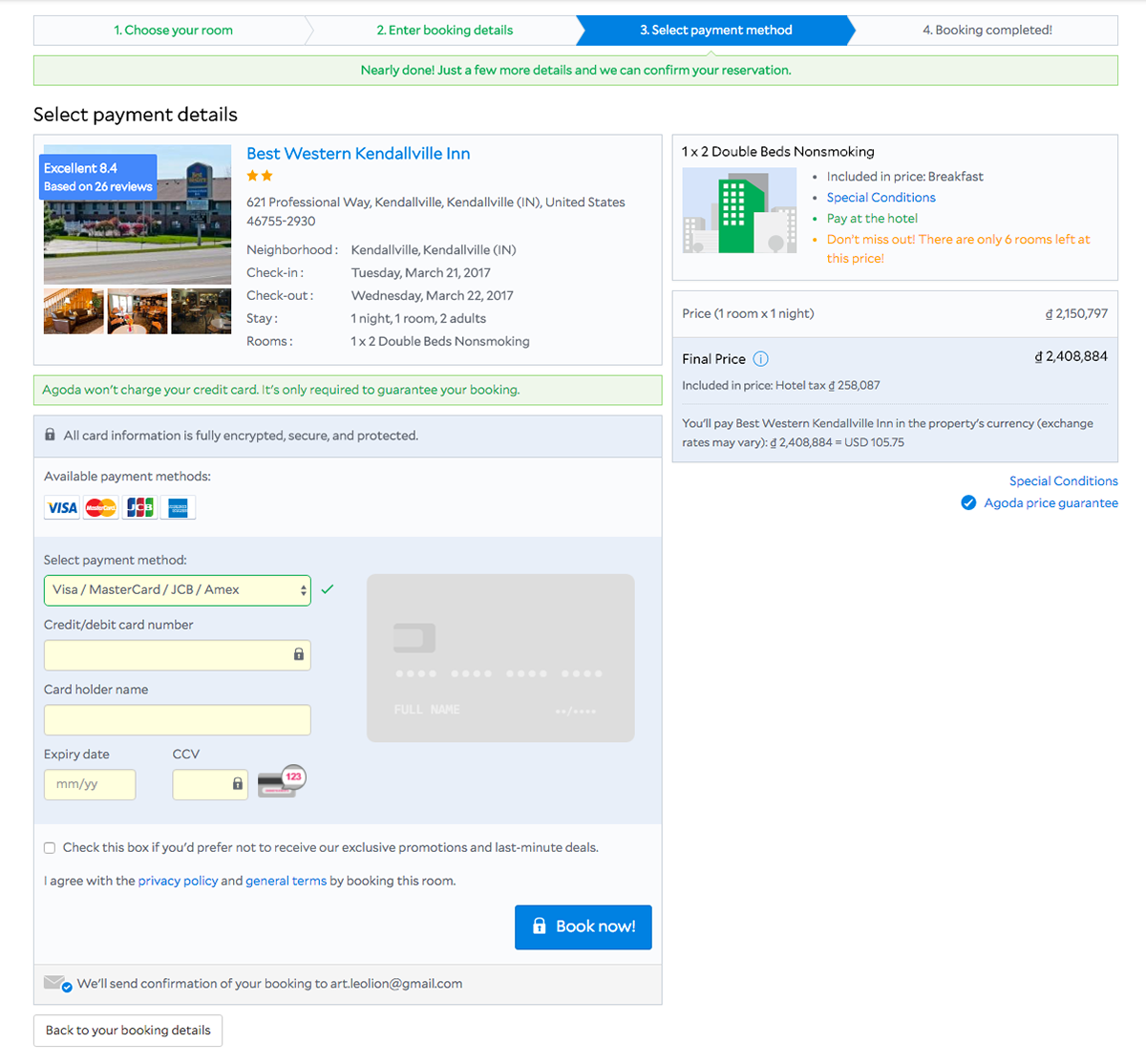Click the '1 night, 1 room, 2 adults' stay text
This screenshot has height=1064, width=1146.
[418, 319]
